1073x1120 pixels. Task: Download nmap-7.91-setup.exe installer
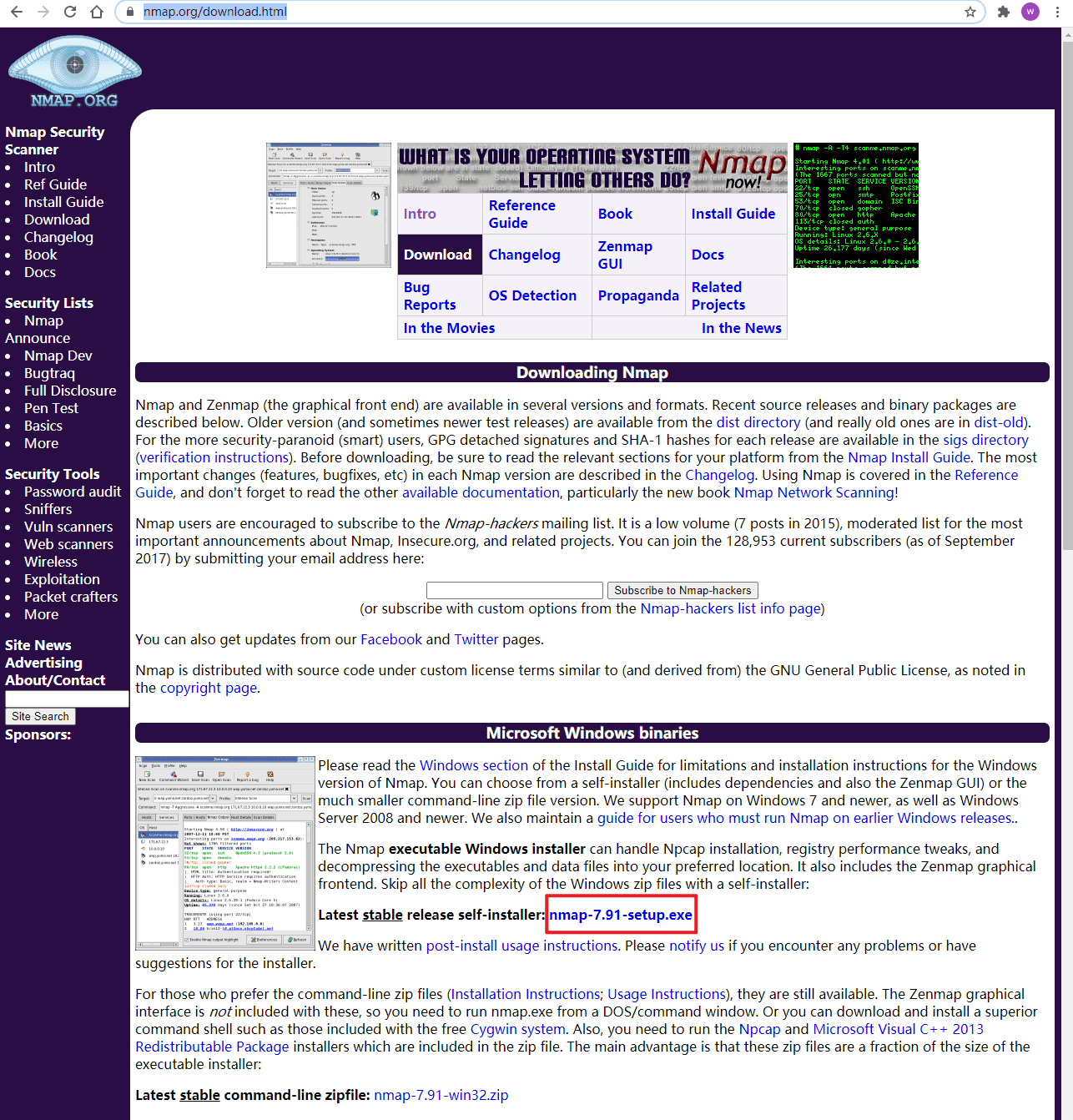pyautogui.click(x=621, y=915)
